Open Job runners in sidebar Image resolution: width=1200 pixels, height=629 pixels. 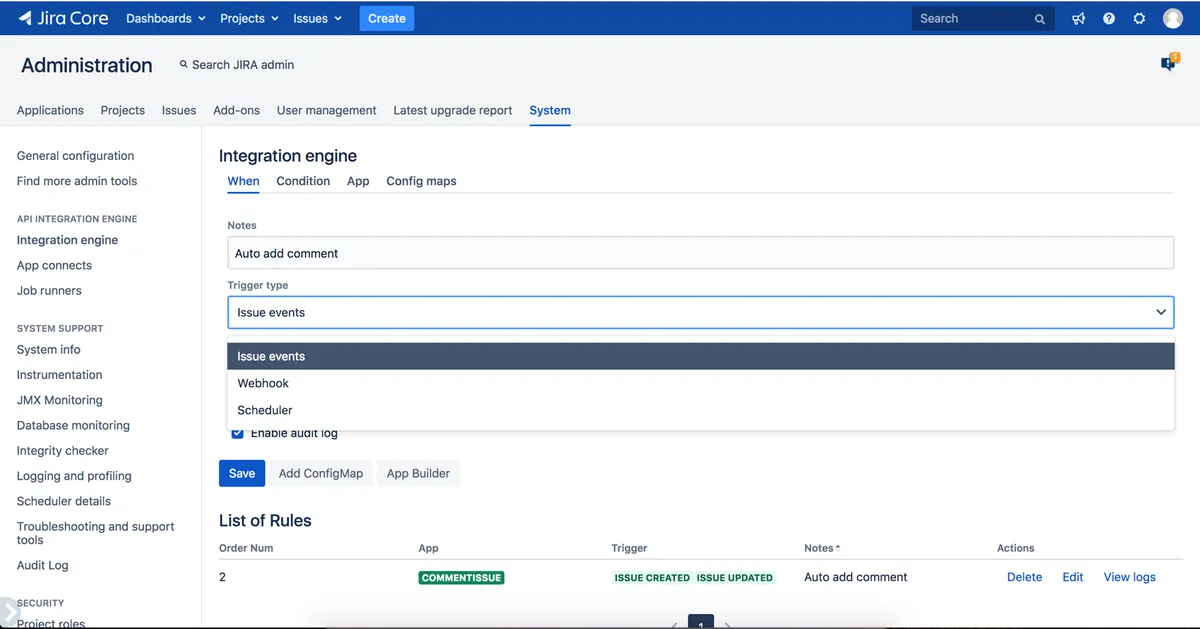[x=49, y=291]
